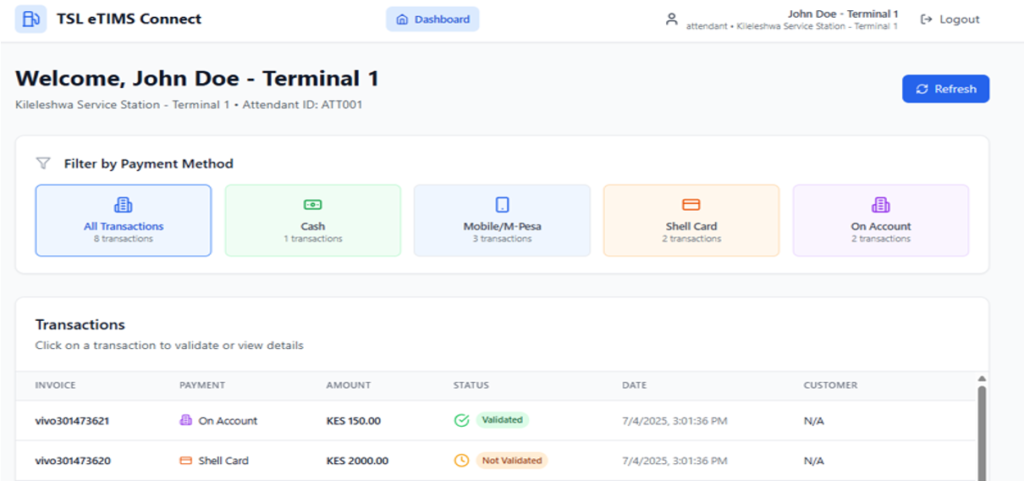Click the STATUS column header
Screen dimensions: 1024x481
pyautogui.click(x=471, y=385)
